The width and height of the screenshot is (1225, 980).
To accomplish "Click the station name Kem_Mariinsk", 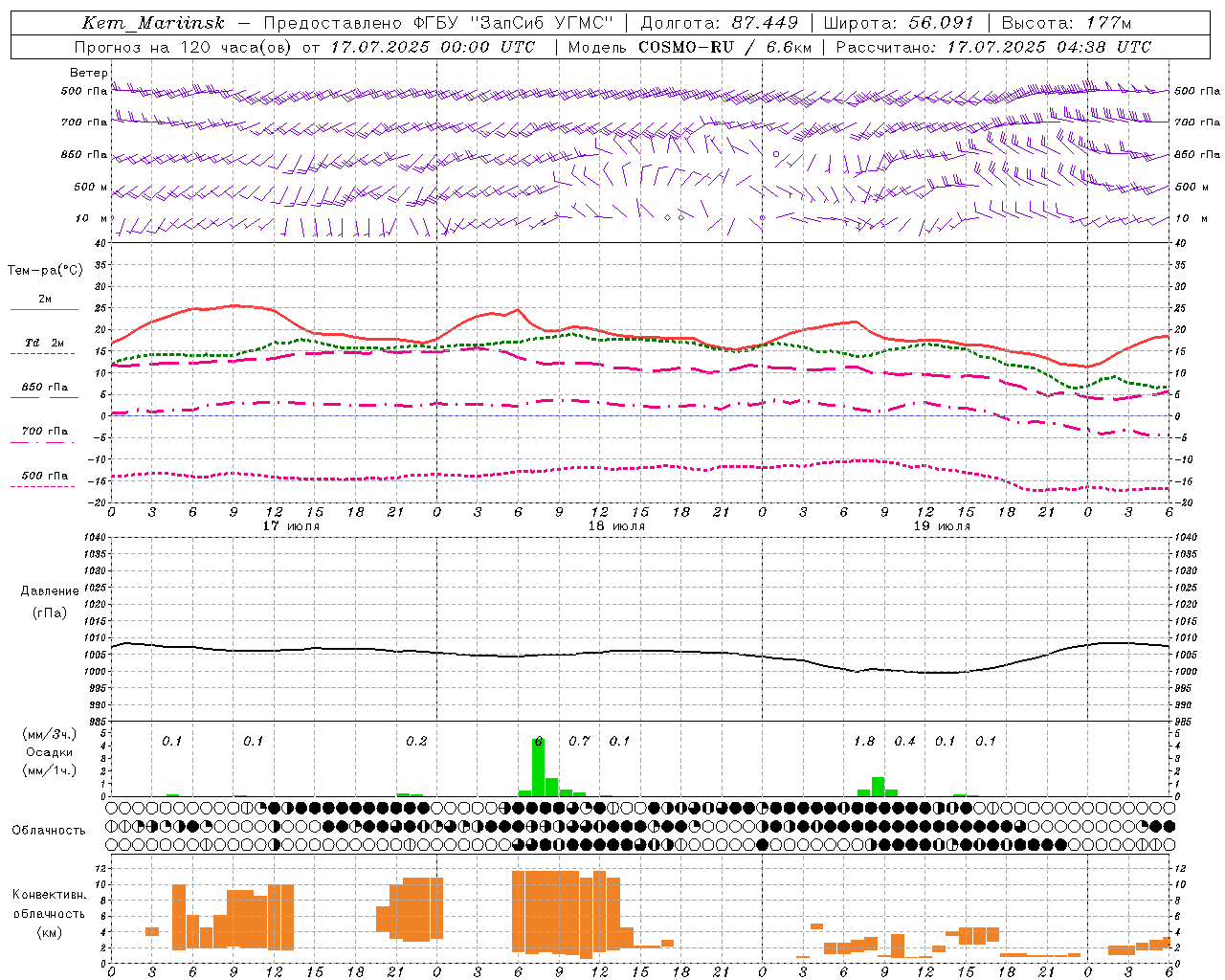I will 154,23.
